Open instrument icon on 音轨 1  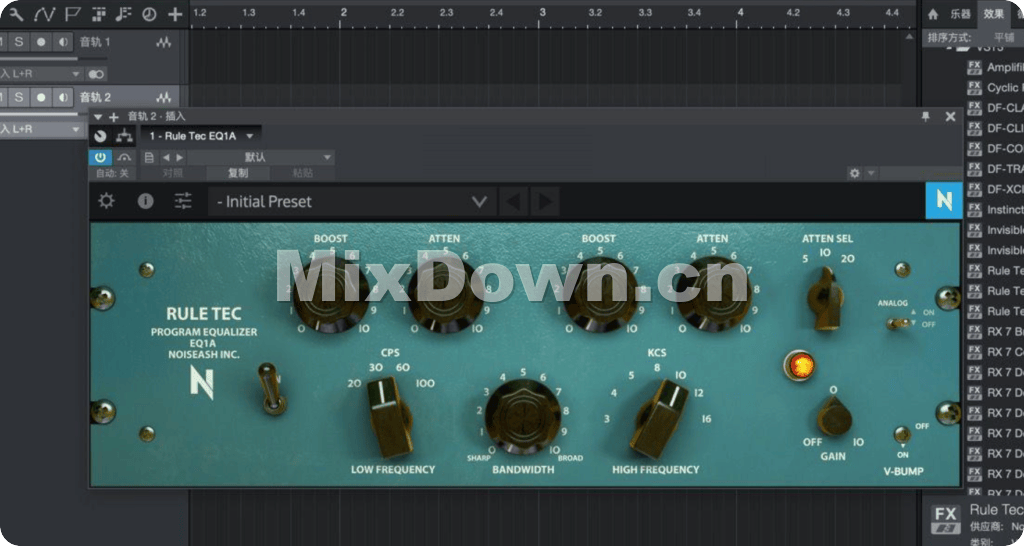[164, 42]
